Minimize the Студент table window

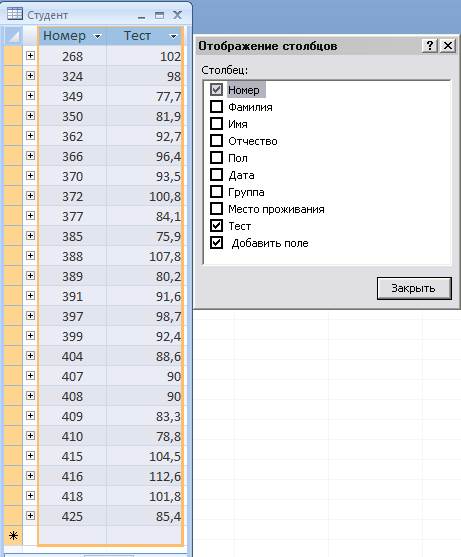tap(141, 16)
